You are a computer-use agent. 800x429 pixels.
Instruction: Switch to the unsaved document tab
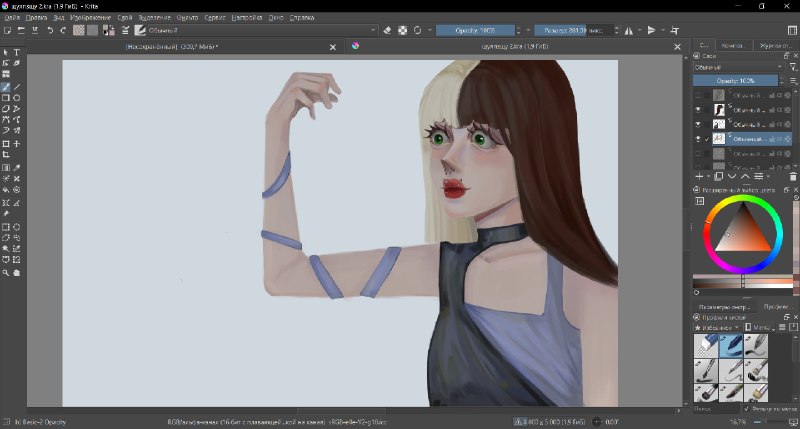pyautogui.click(x=172, y=47)
